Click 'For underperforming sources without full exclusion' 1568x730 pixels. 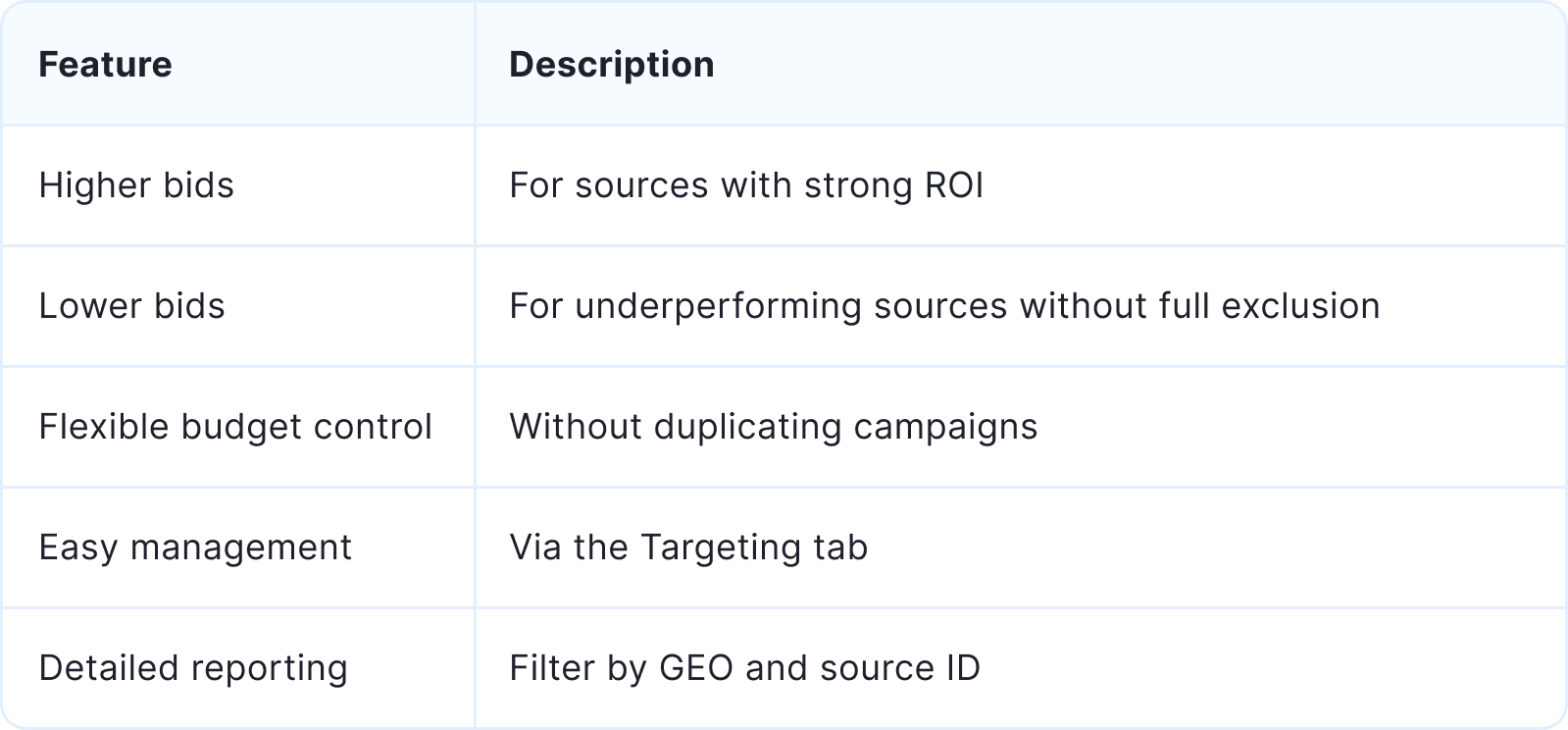[944, 306]
